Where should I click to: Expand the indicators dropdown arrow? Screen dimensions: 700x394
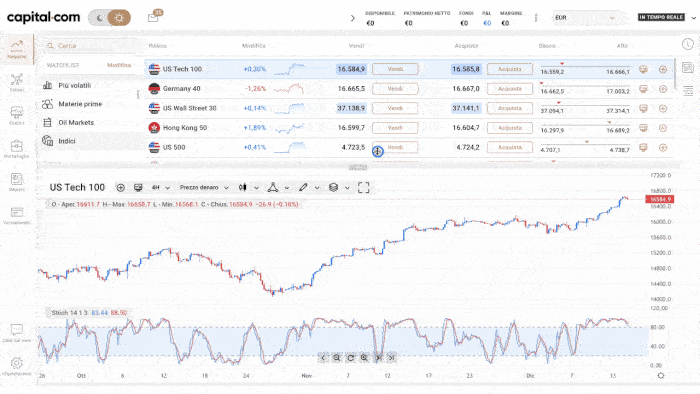[287, 188]
